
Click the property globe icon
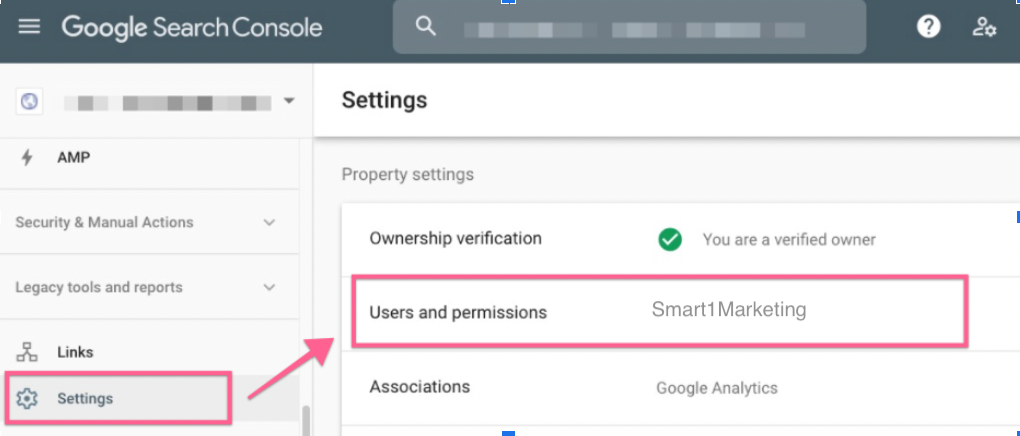click(x=30, y=101)
